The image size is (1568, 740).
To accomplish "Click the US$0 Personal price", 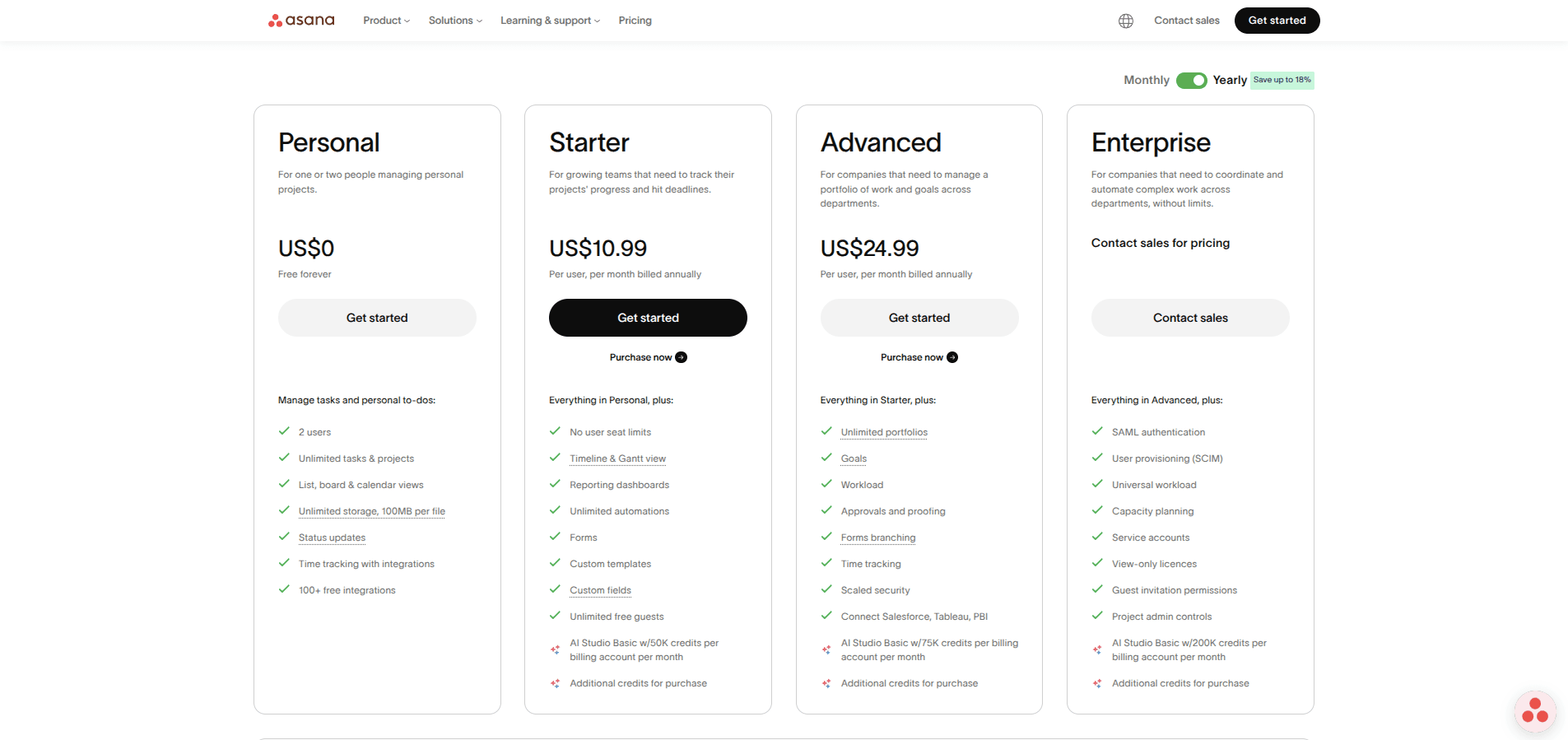I will tap(306, 248).
